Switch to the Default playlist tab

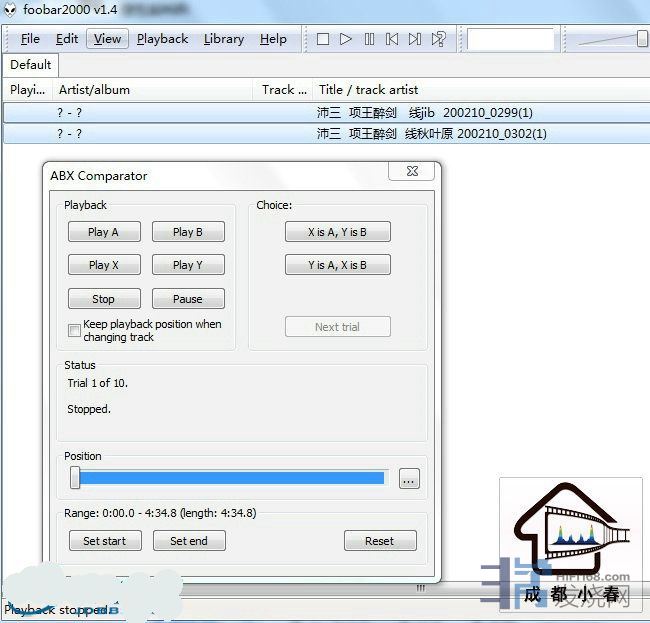click(x=31, y=65)
